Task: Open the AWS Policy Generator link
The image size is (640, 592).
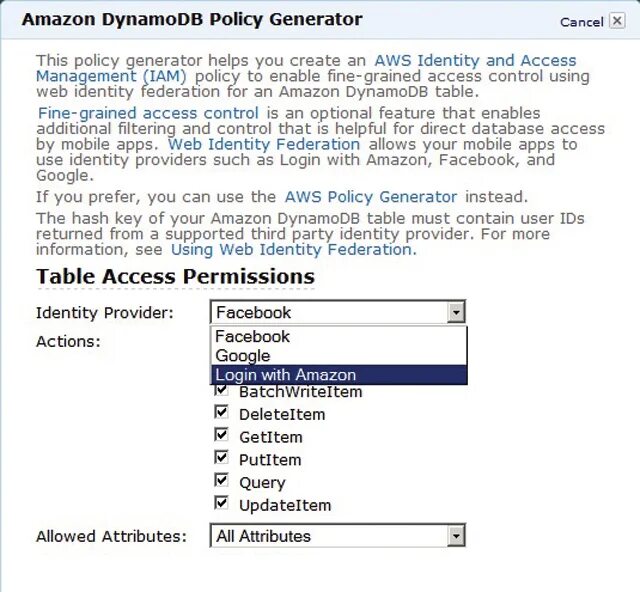Action: (370, 197)
